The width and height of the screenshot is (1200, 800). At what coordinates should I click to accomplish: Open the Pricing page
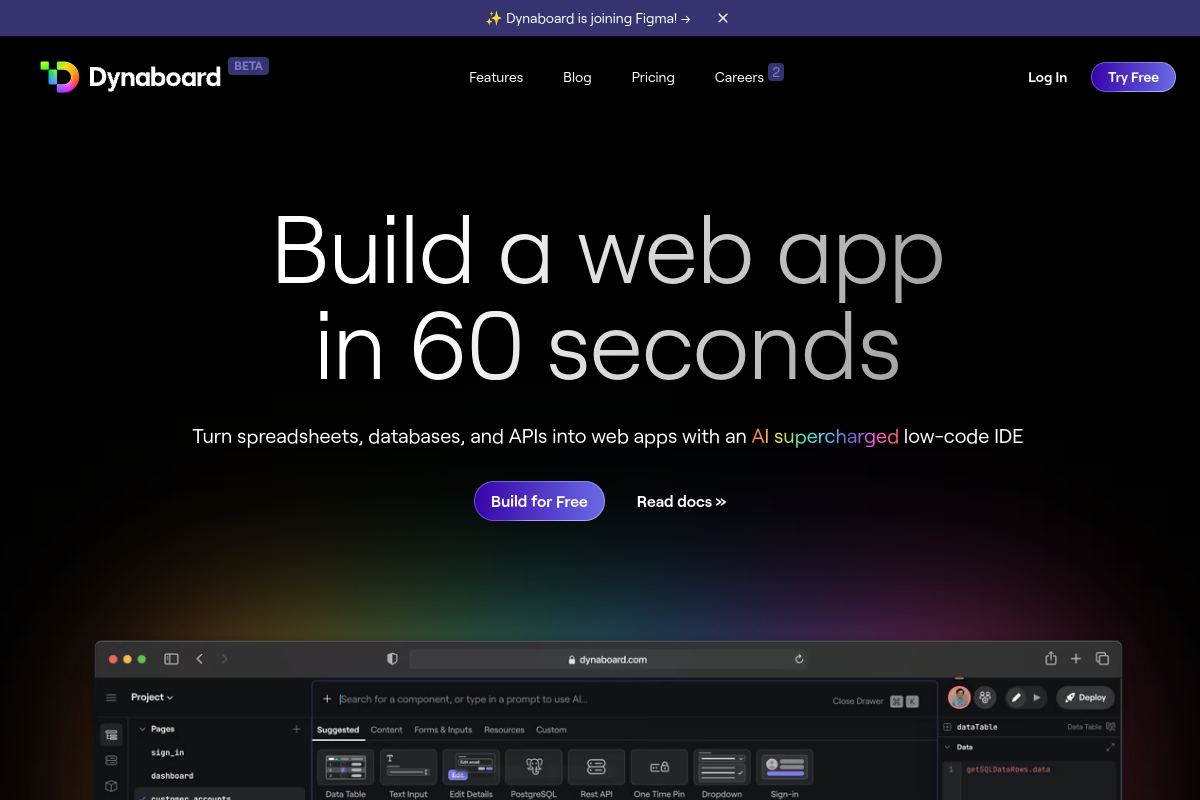[x=653, y=77]
